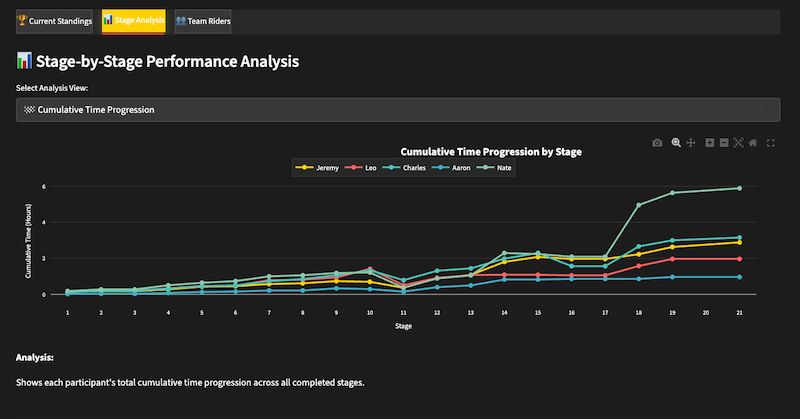Click the Zoom In plus icon

point(709,143)
